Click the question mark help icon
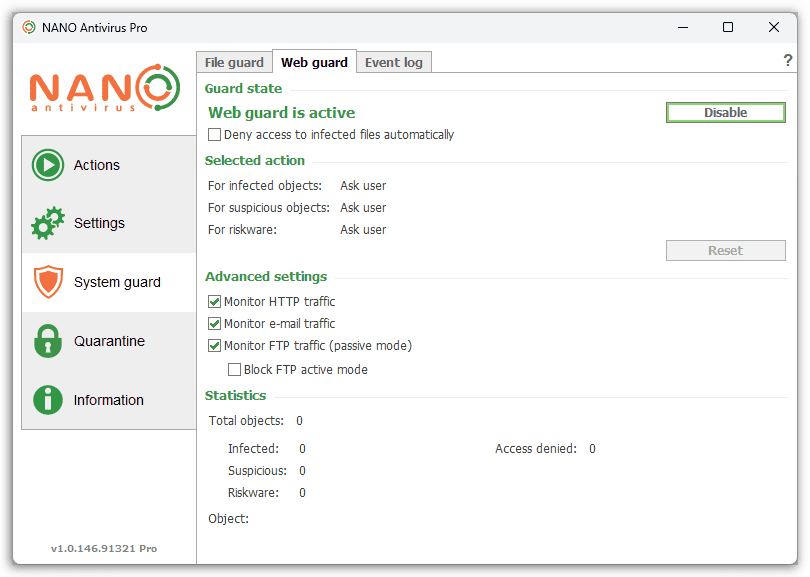The height and width of the screenshot is (577, 810). pos(787,60)
